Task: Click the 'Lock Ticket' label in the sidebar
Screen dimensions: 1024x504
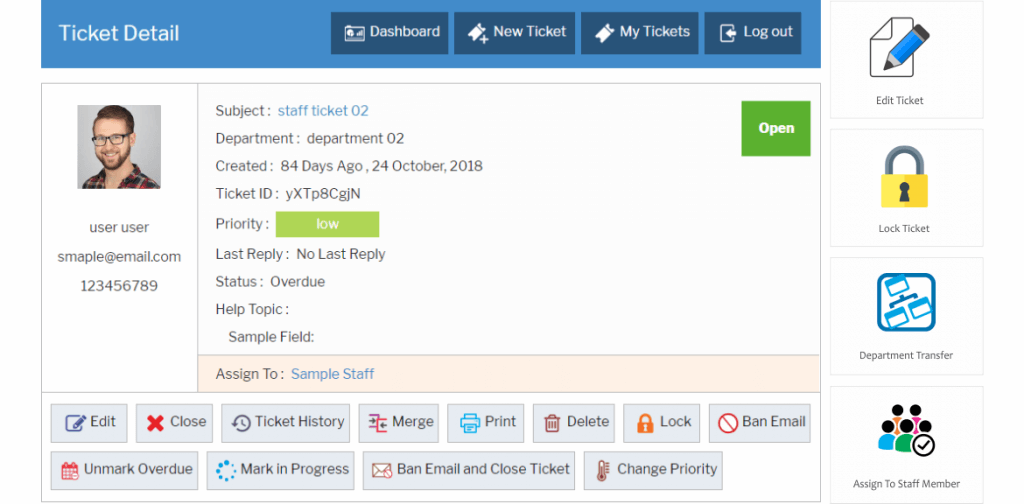Action: click(904, 228)
